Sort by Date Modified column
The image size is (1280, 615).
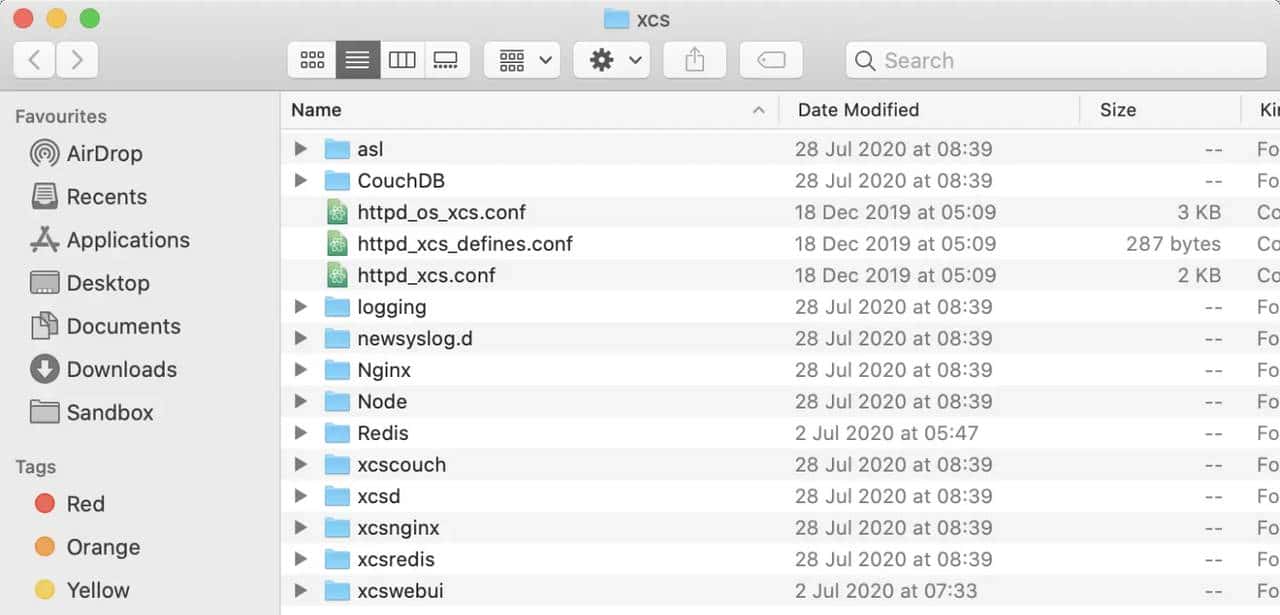point(858,110)
